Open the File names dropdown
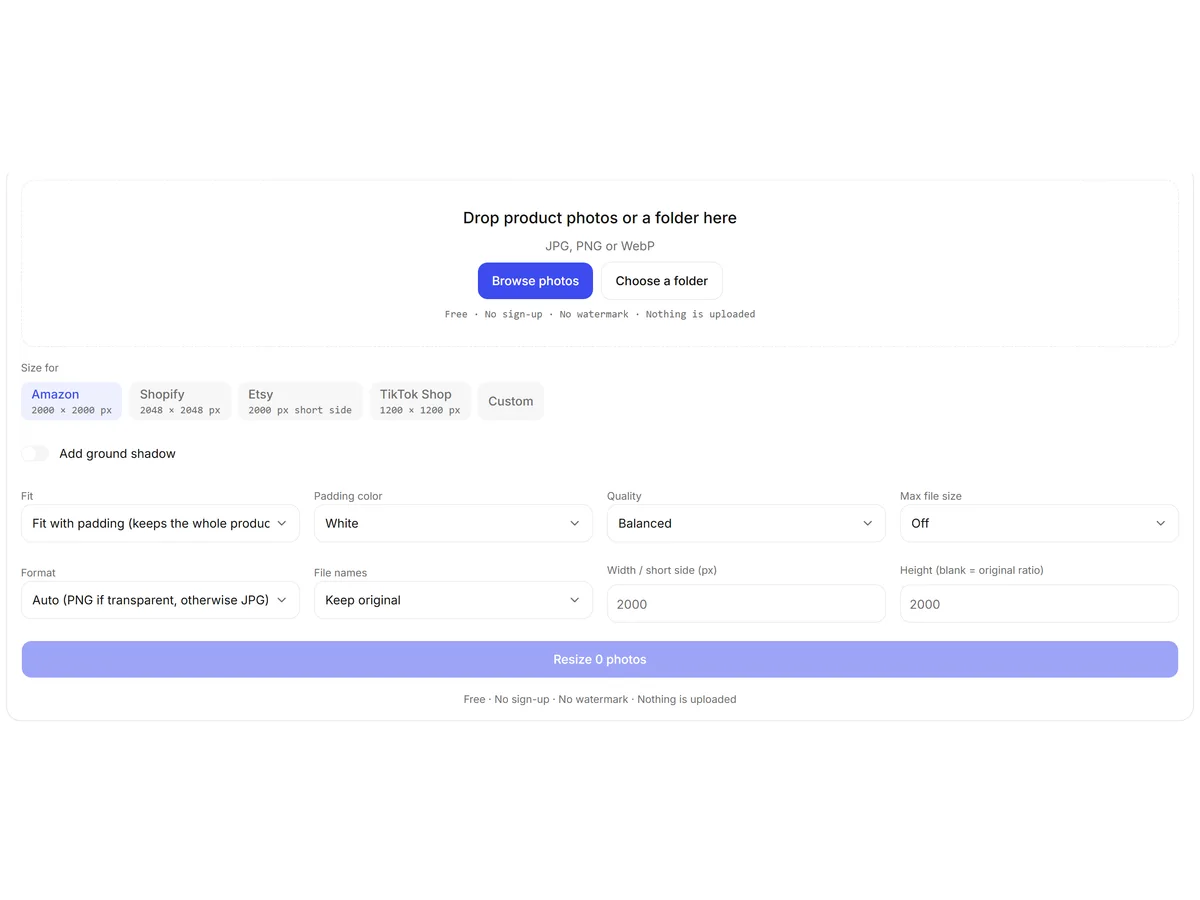The width and height of the screenshot is (1200, 900). [x=453, y=600]
